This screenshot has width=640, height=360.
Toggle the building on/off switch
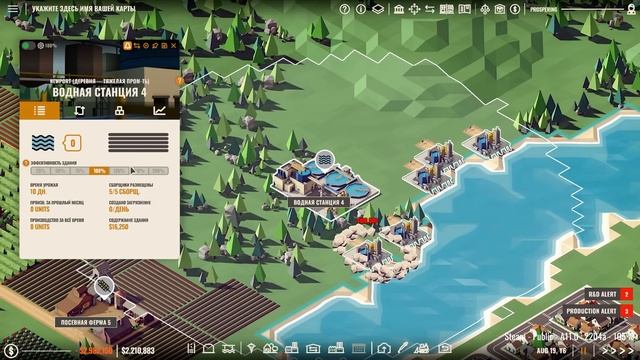pyautogui.click(x=28, y=45)
